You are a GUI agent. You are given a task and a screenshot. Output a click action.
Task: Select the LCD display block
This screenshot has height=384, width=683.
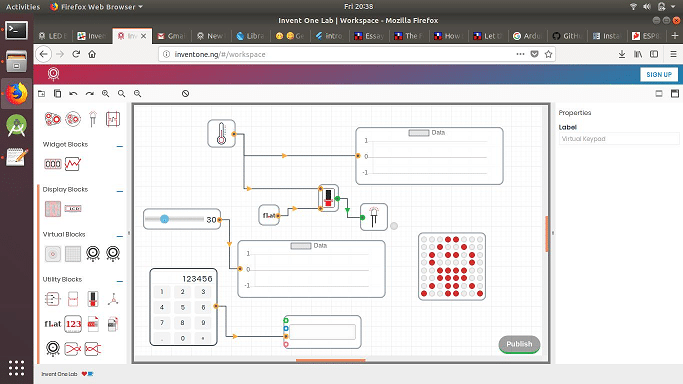[73, 209]
